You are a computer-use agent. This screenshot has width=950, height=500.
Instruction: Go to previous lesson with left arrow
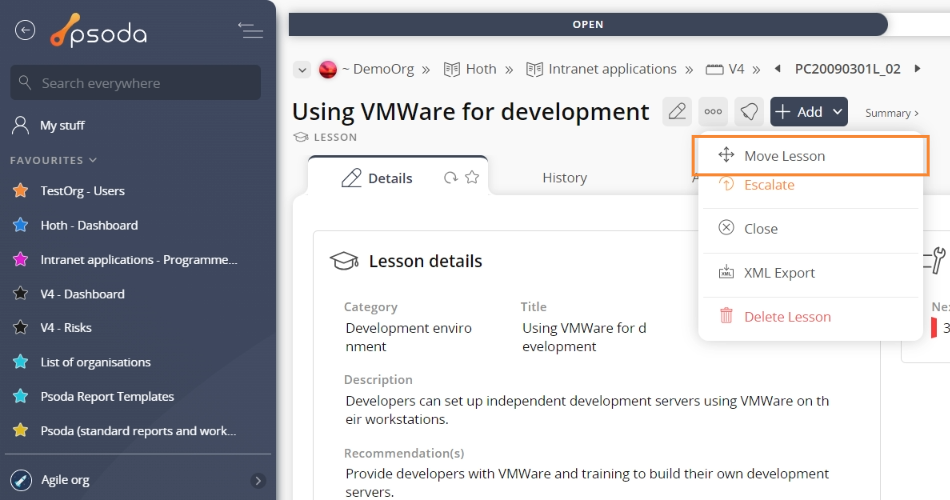coord(777,68)
